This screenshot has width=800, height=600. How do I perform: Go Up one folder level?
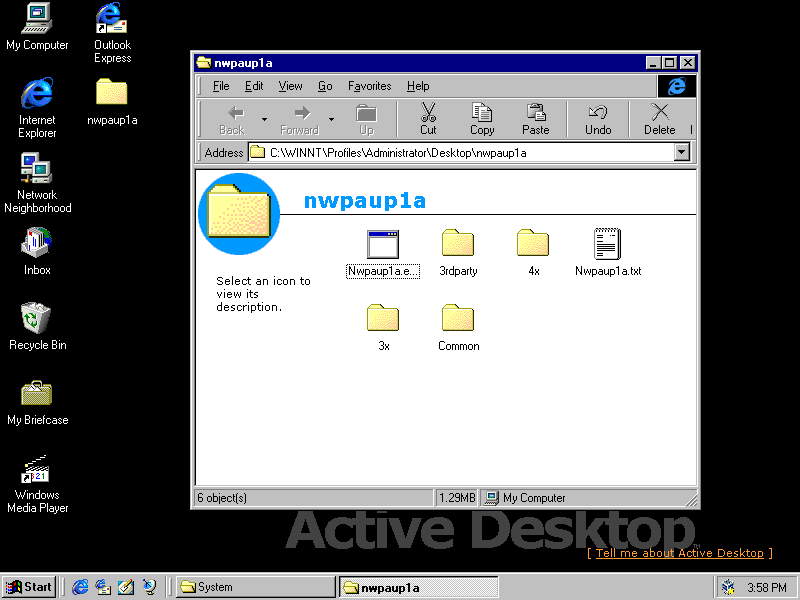pyautogui.click(x=366, y=120)
